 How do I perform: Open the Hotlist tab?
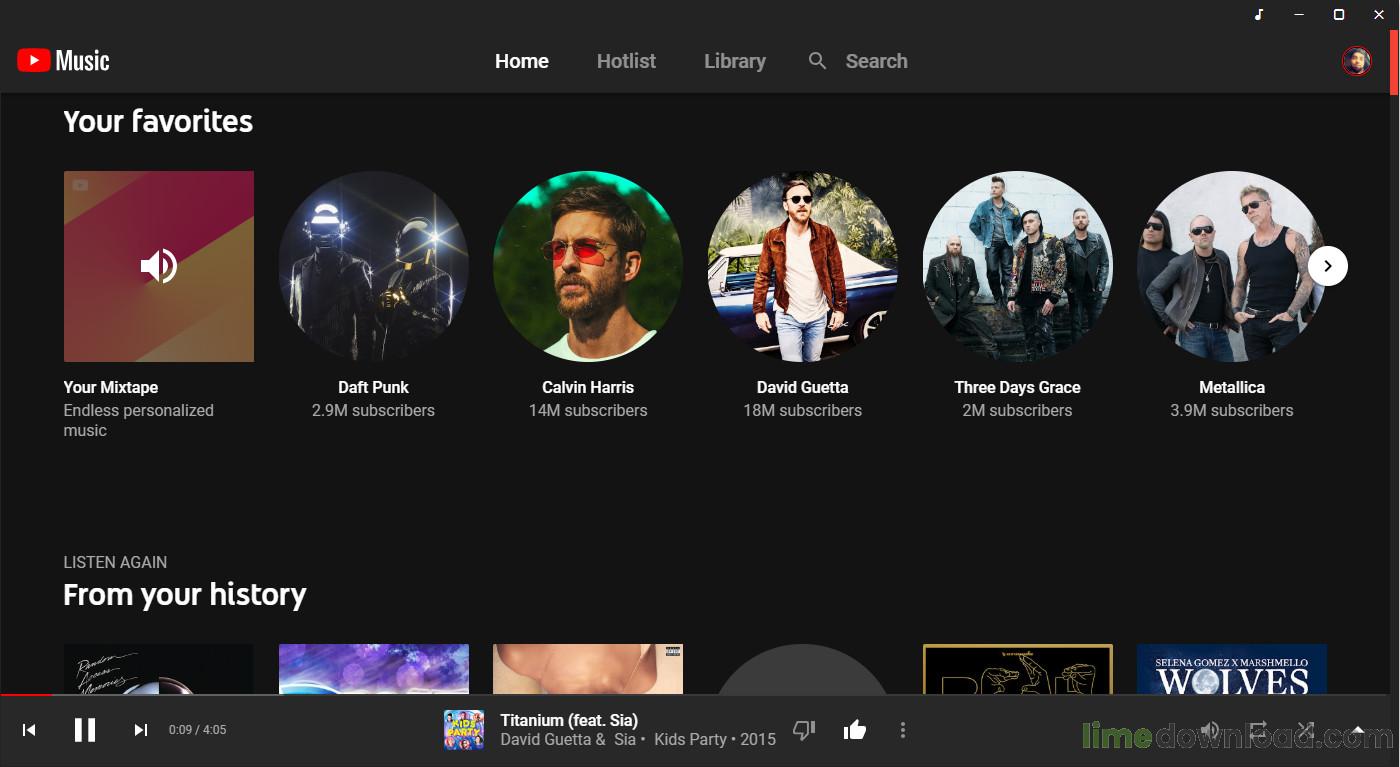tap(626, 61)
